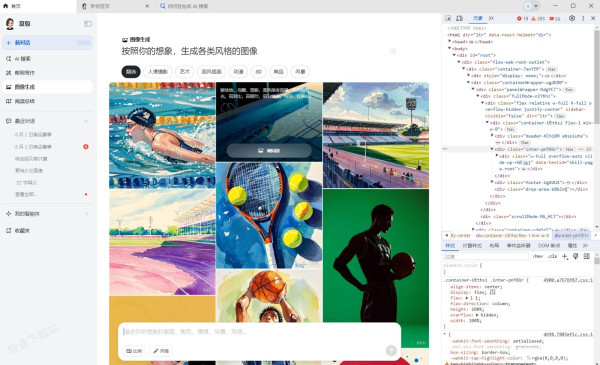Open the swimmer illustration thumbnail
This screenshot has width=600, height=365.
pyautogui.click(x=162, y=135)
